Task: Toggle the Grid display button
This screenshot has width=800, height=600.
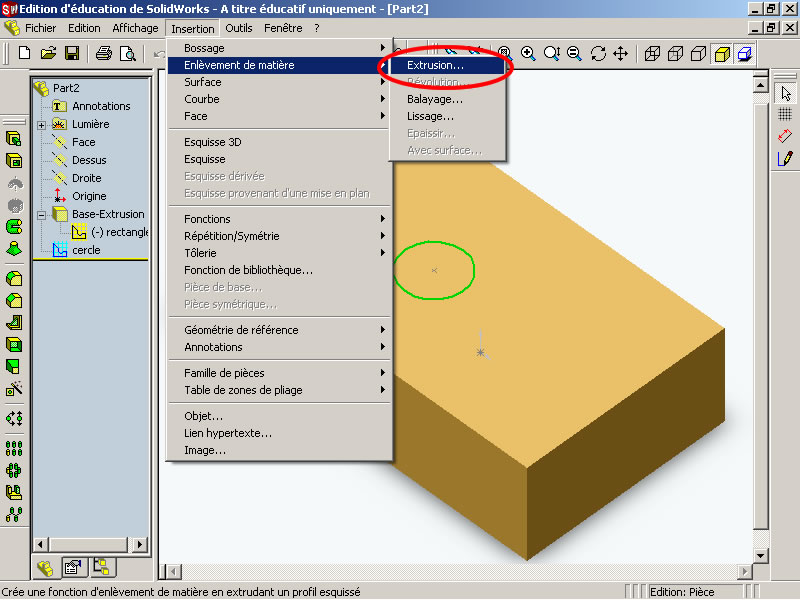Action: (785, 114)
